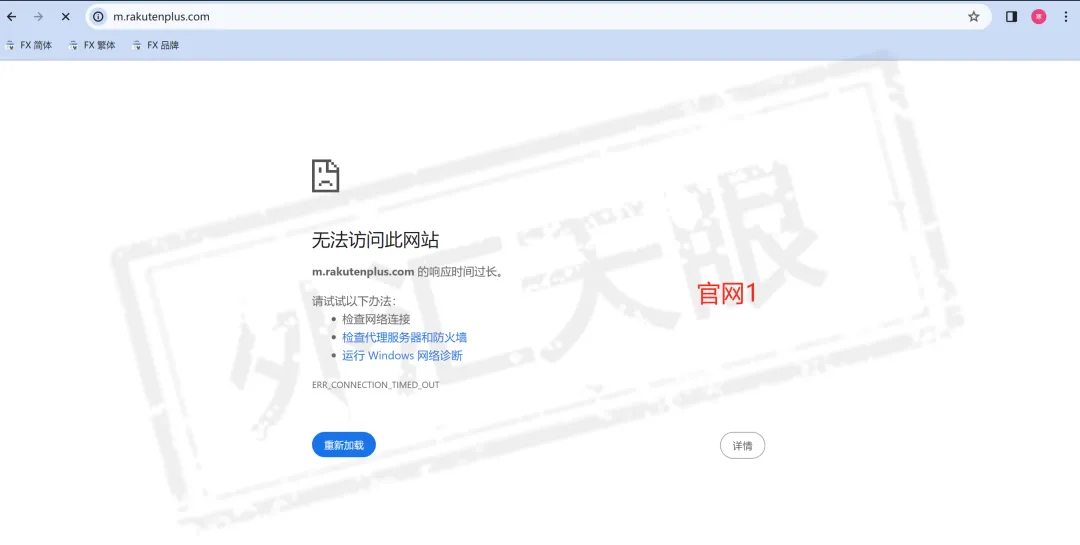Open the FX 品牌 bookmark

(x=156, y=45)
